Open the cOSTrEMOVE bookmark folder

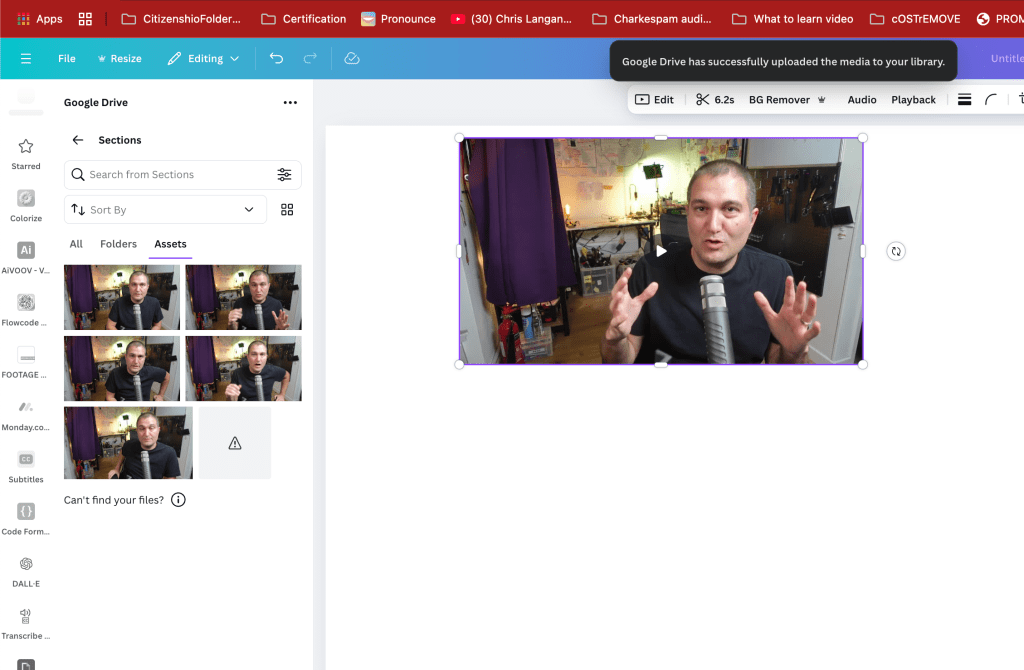[915, 19]
